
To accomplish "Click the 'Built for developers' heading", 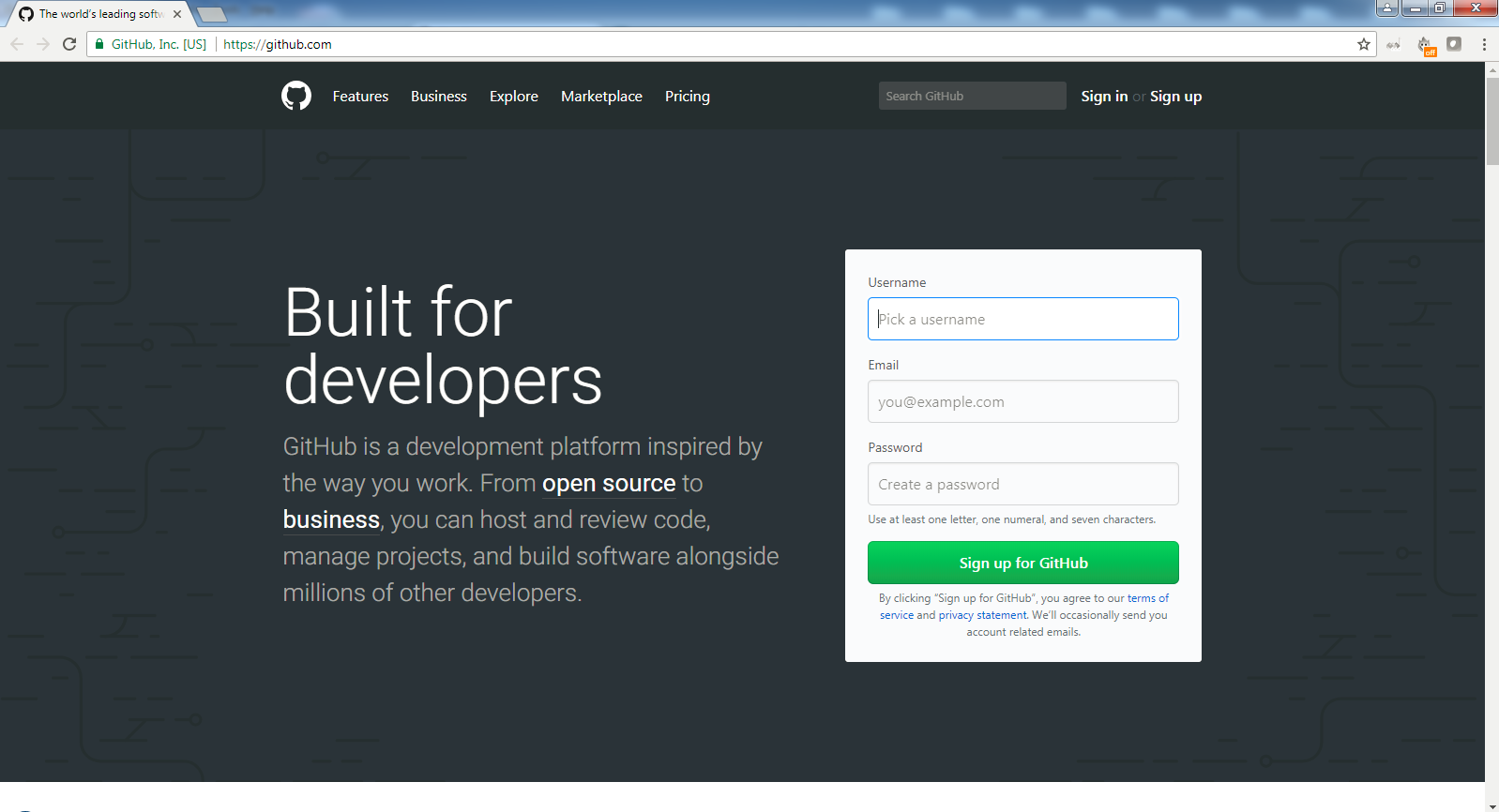I will 443,346.
